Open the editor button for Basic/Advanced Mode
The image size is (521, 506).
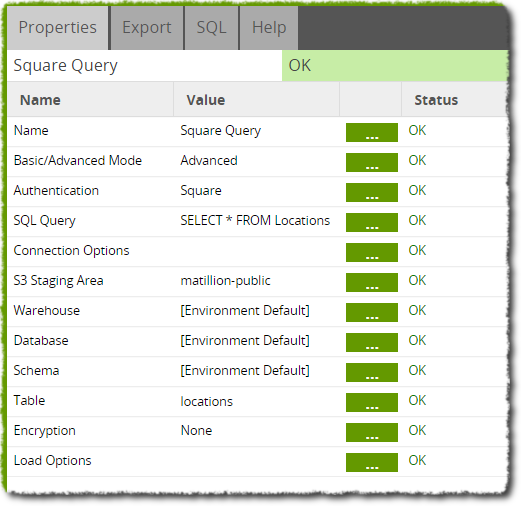(372, 162)
